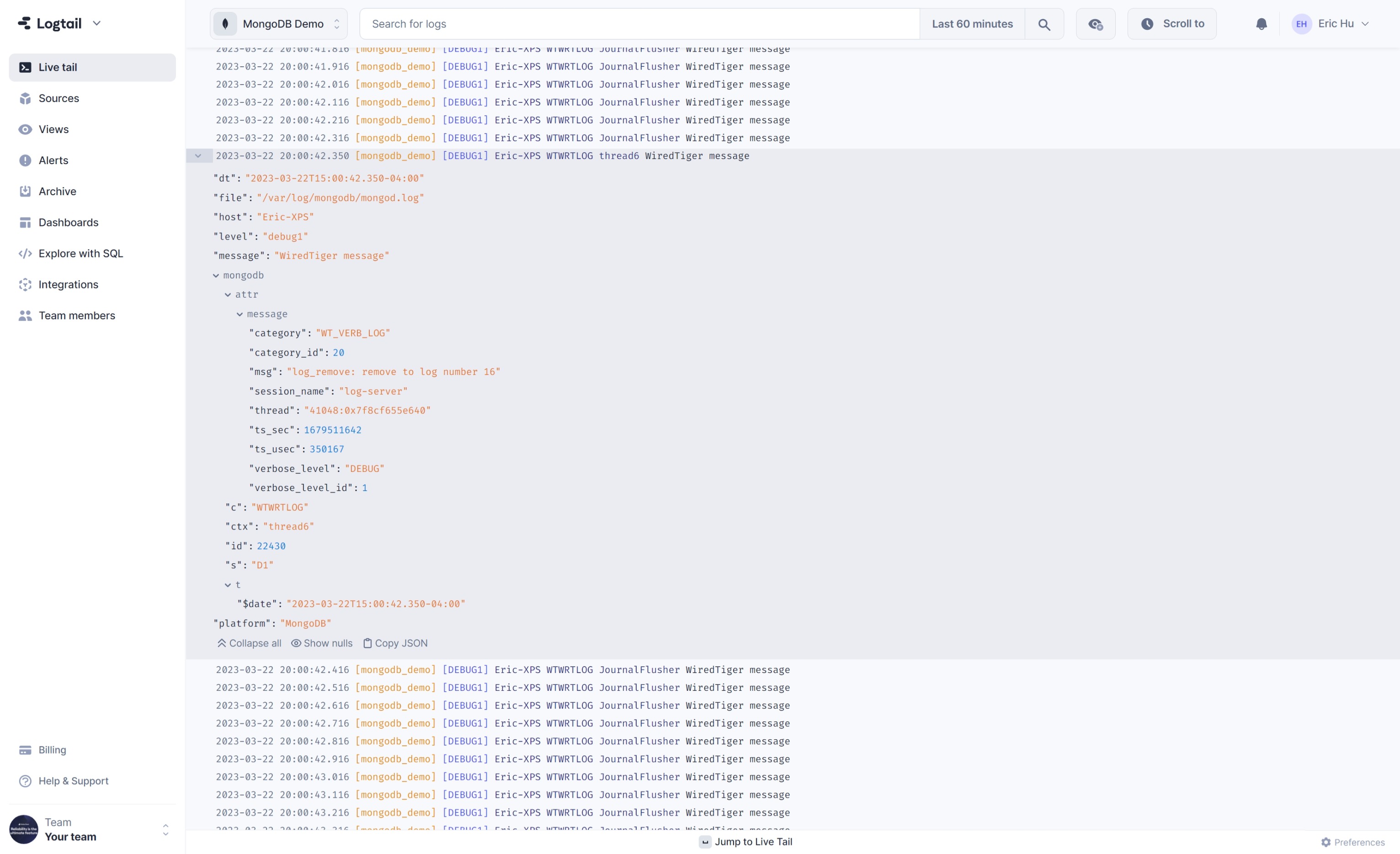The height and width of the screenshot is (854, 1400).
Task: Click the Search for logs field
Action: tap(639, 24)
